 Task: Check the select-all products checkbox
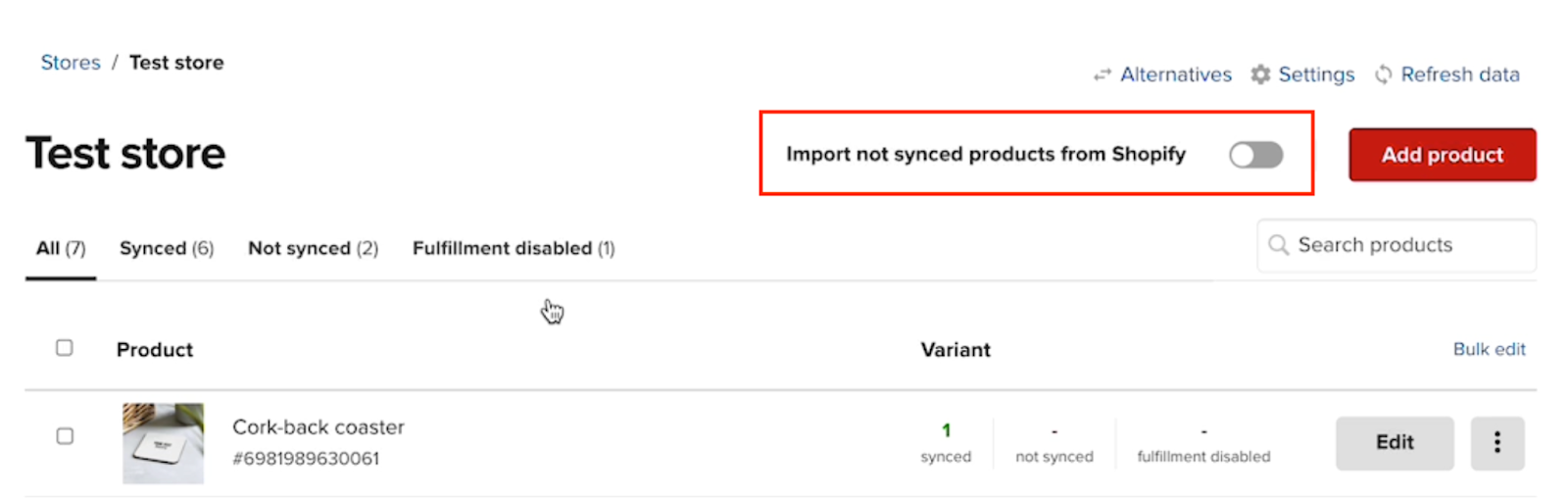[x=65, y=348]
